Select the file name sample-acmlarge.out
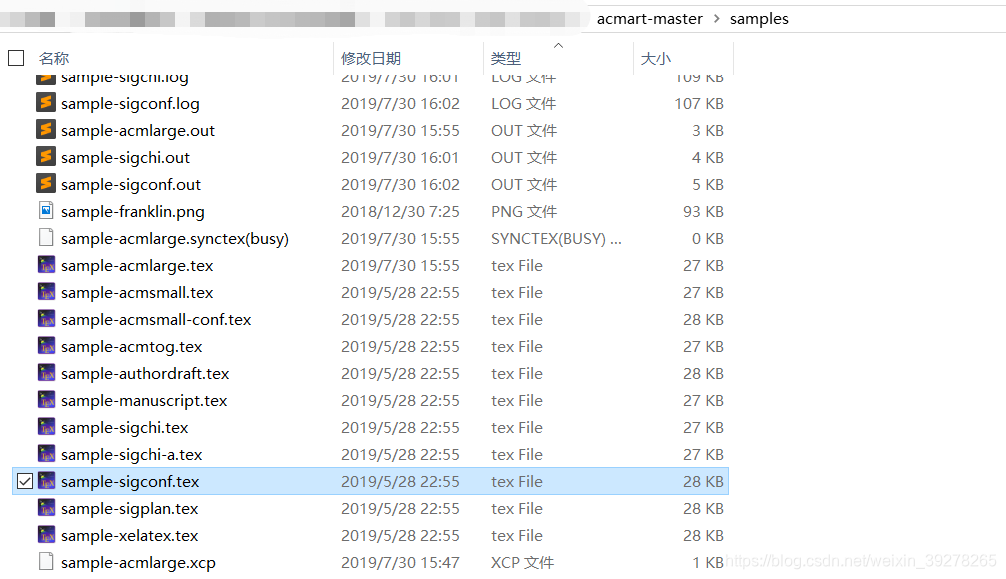The height and width of the screenshot is (579, 1006). (x=138, y=130)
